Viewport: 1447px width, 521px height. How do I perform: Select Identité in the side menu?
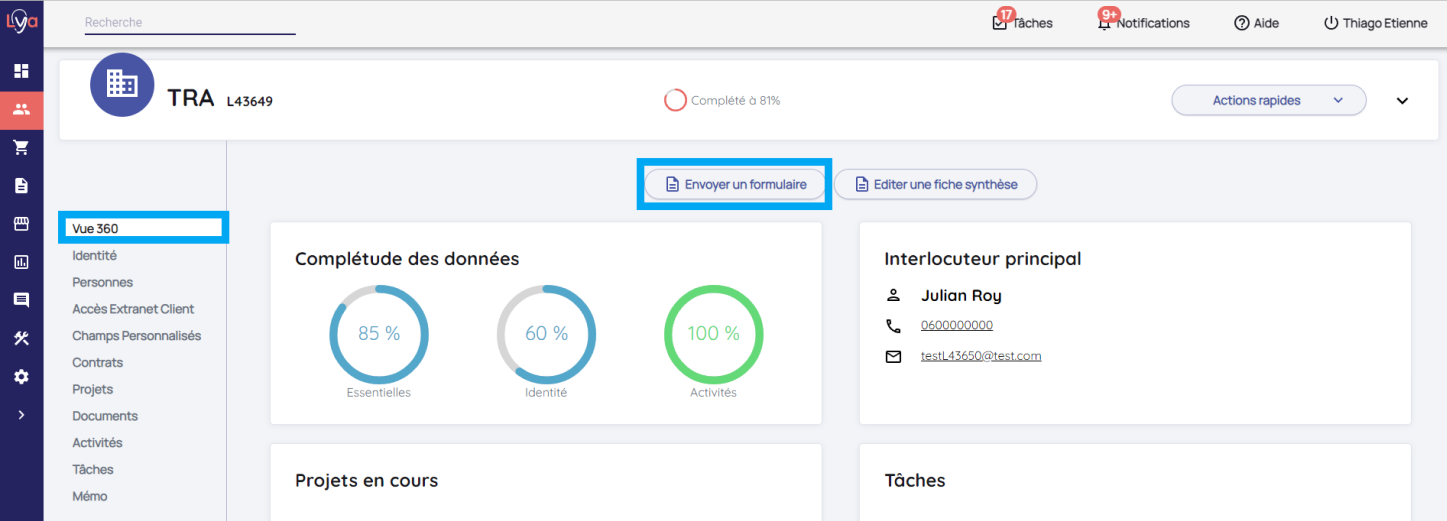click(x=94, y=256)
